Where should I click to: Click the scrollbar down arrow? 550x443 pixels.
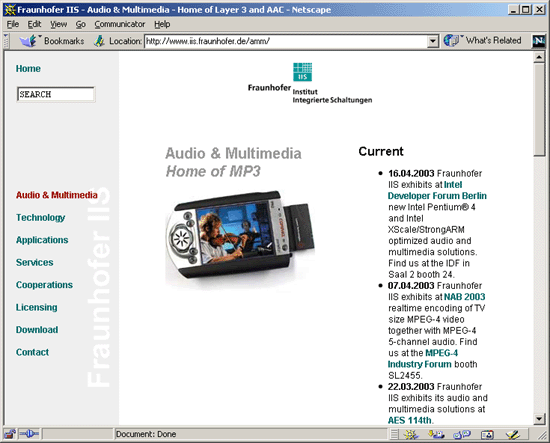(539, 418)
